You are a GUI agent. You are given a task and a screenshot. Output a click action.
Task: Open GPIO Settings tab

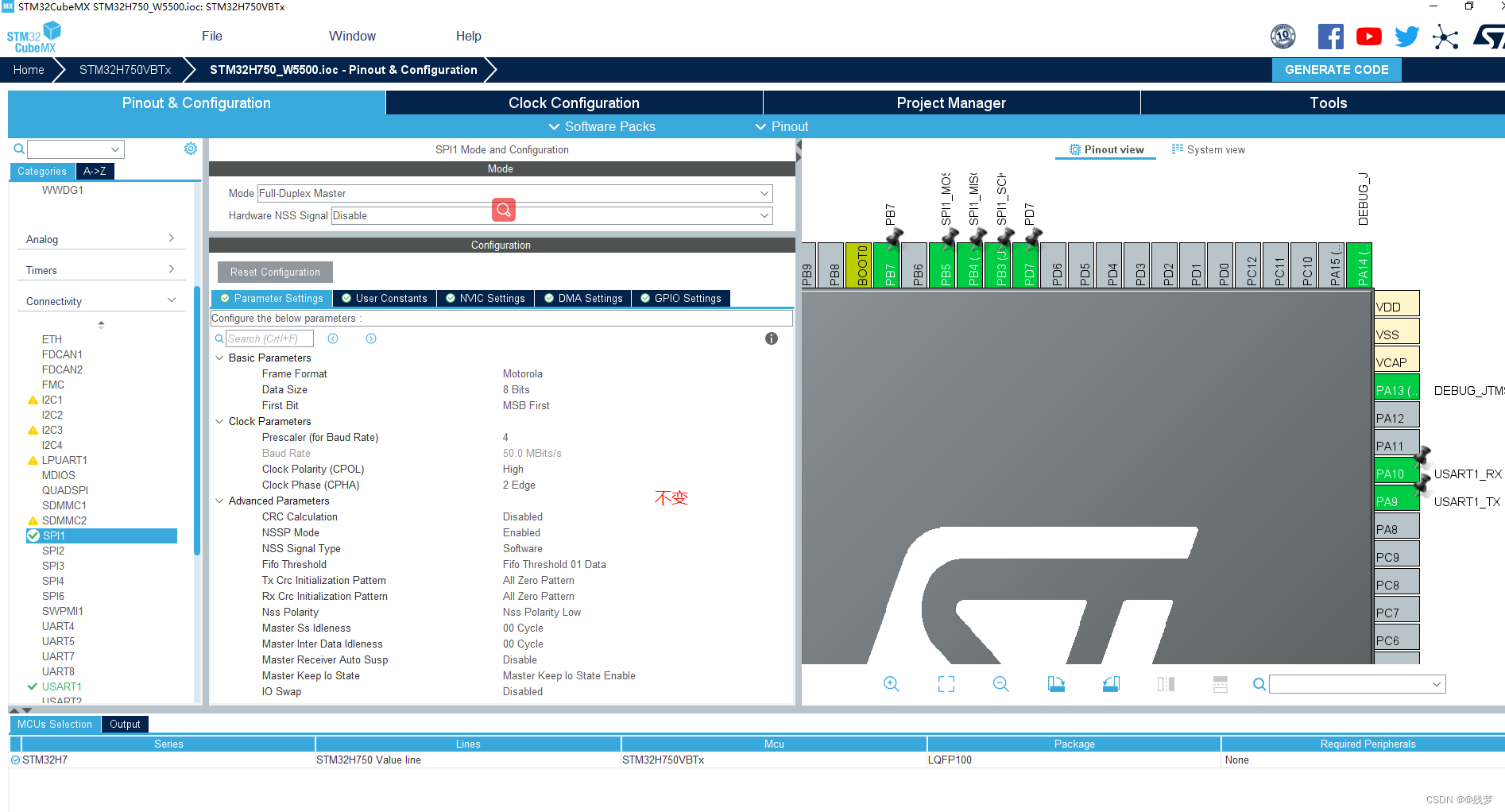[681, 298]
